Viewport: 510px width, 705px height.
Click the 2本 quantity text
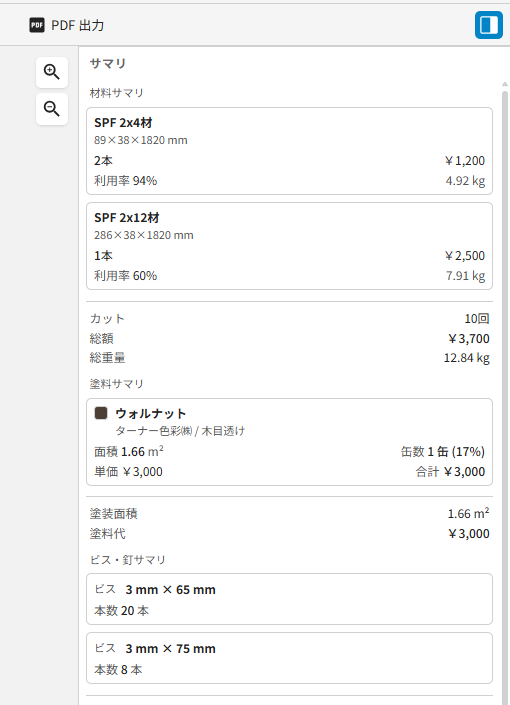(103, 161)
